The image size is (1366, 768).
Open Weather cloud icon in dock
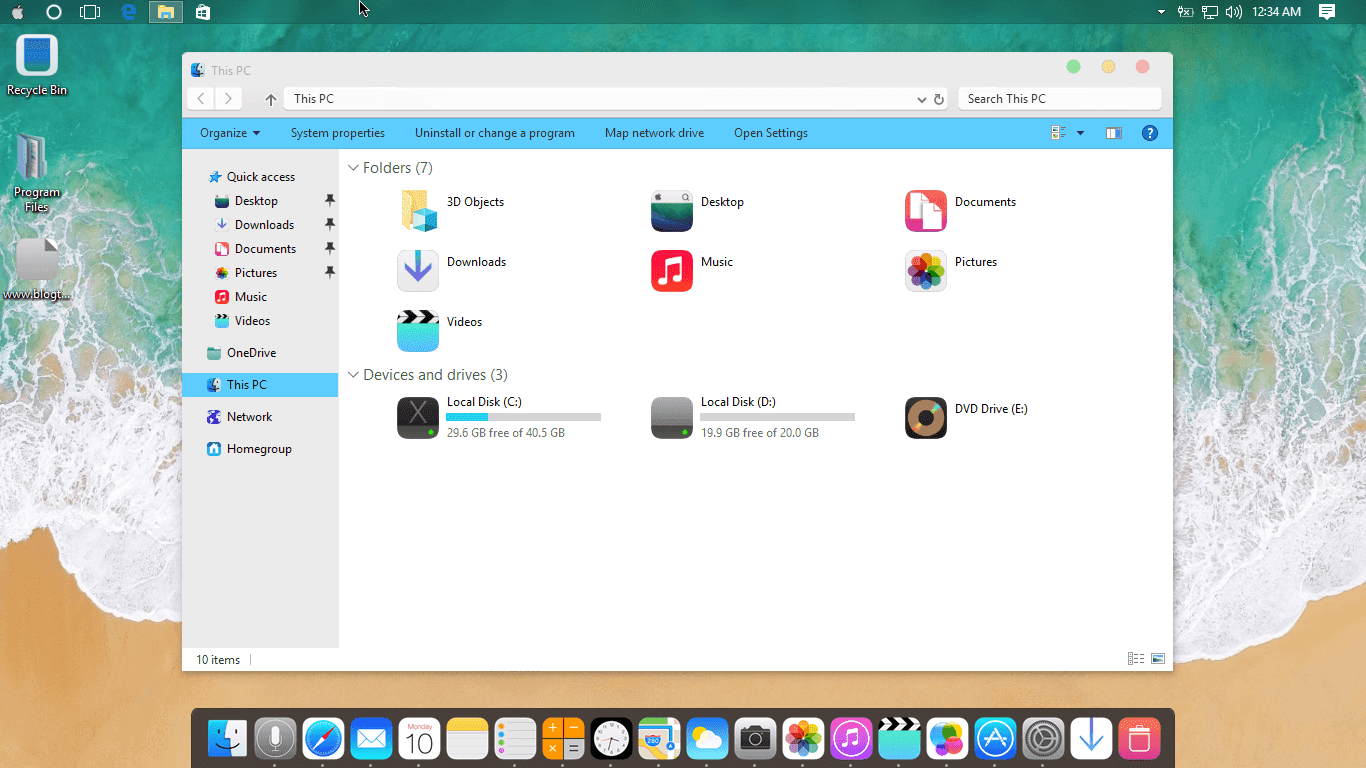(x=707, y=739)
